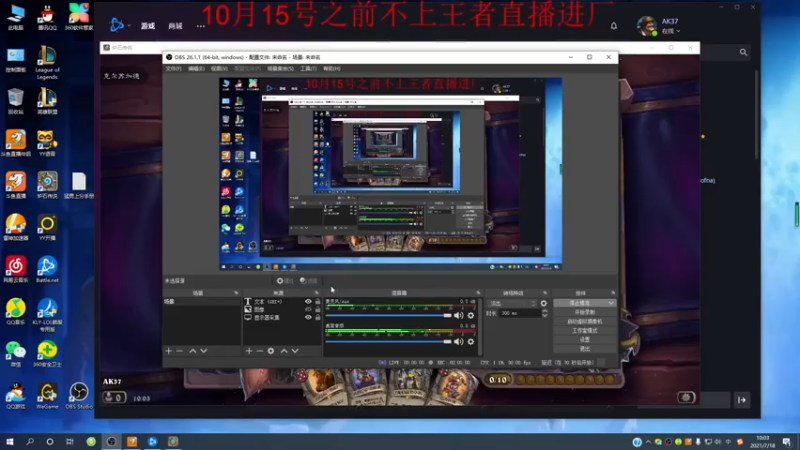Screen dimensions: 800x450
Task: Open the Hearthstone desktop shortcut
Action: (x=47, y=185)
